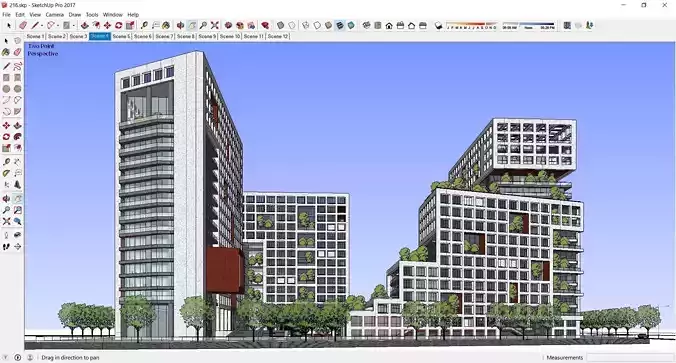Pick the Paint Bucket tool in the top toolbar
Viewport: 676px width, 363px height.
166,25
